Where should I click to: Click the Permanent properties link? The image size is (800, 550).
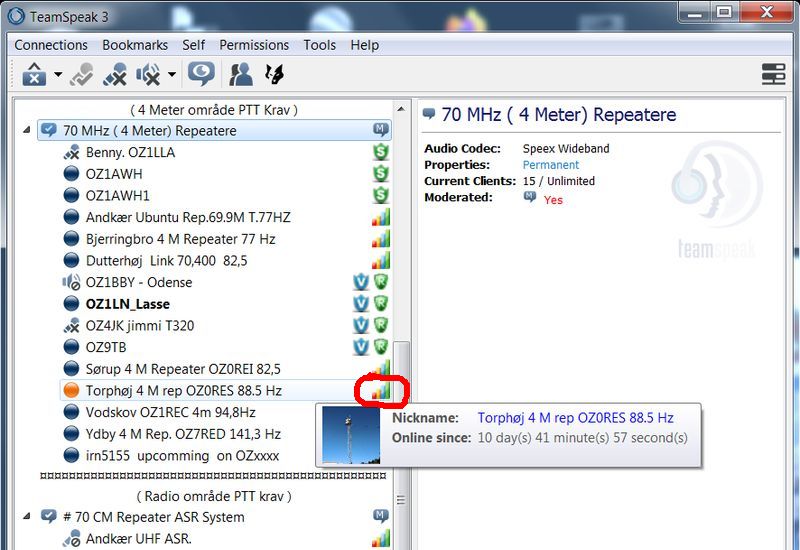551,165
